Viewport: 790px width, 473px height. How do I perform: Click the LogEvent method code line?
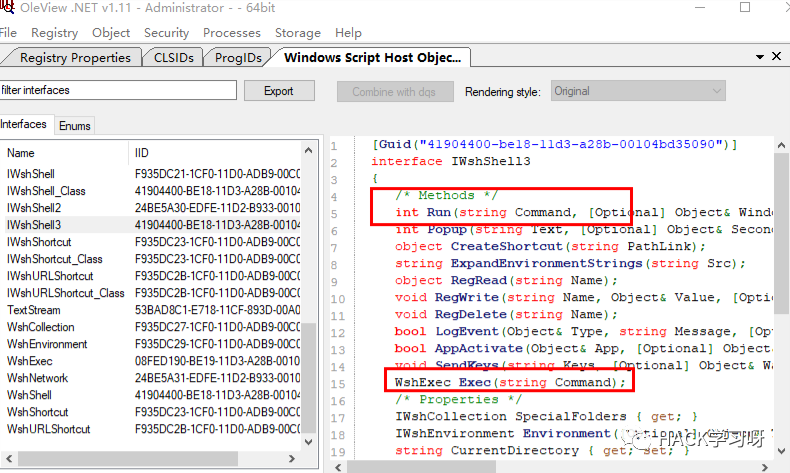(x=583, y=331)
